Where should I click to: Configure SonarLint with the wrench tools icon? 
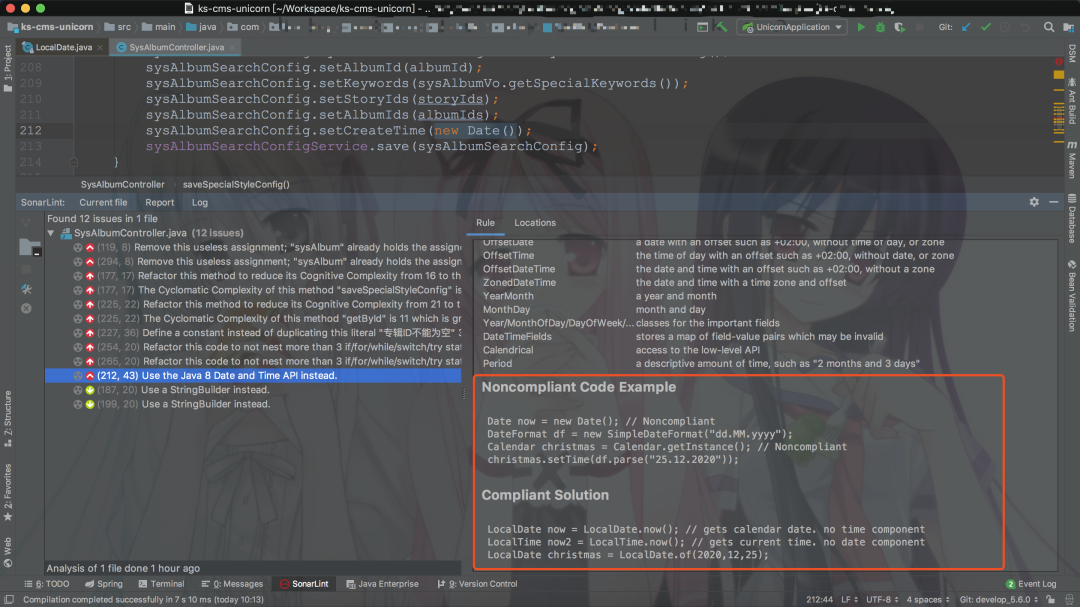coord(26,289)
